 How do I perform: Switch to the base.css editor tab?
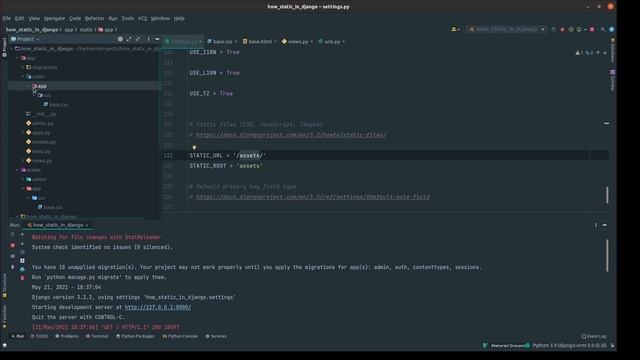pyautogui.click(x=222, y=42)
